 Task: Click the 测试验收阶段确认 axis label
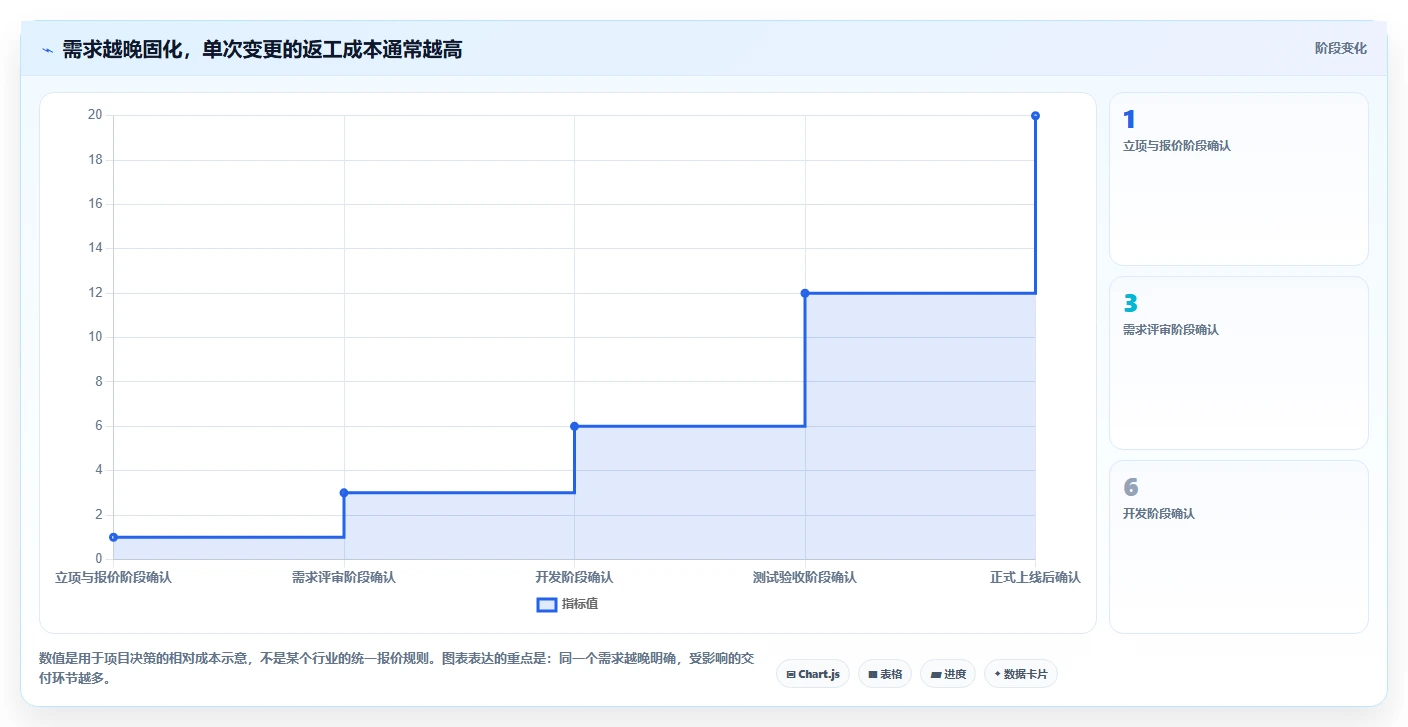coord(805,577)
